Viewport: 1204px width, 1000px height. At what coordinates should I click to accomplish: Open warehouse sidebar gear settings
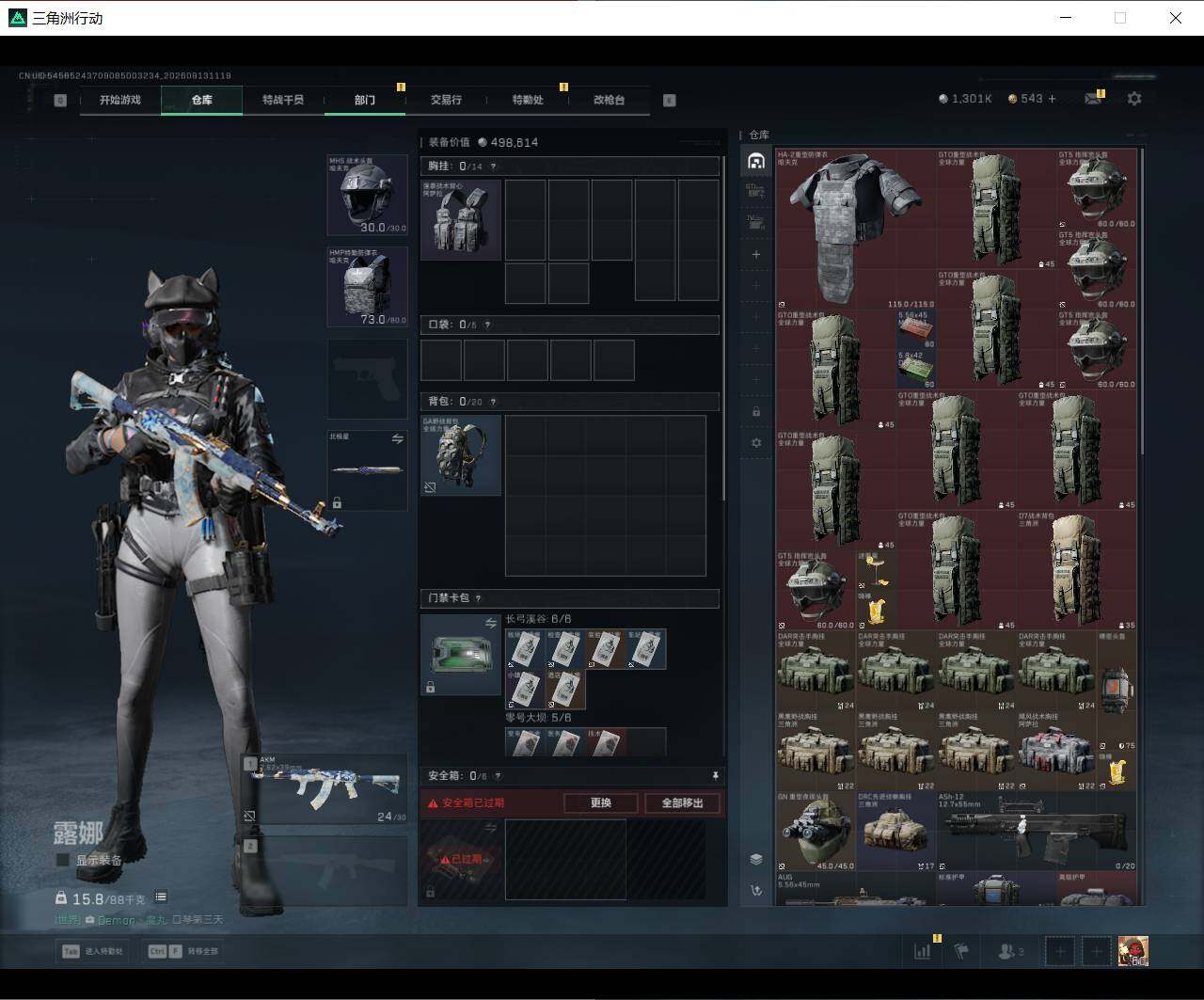click(x=756, y=442)
